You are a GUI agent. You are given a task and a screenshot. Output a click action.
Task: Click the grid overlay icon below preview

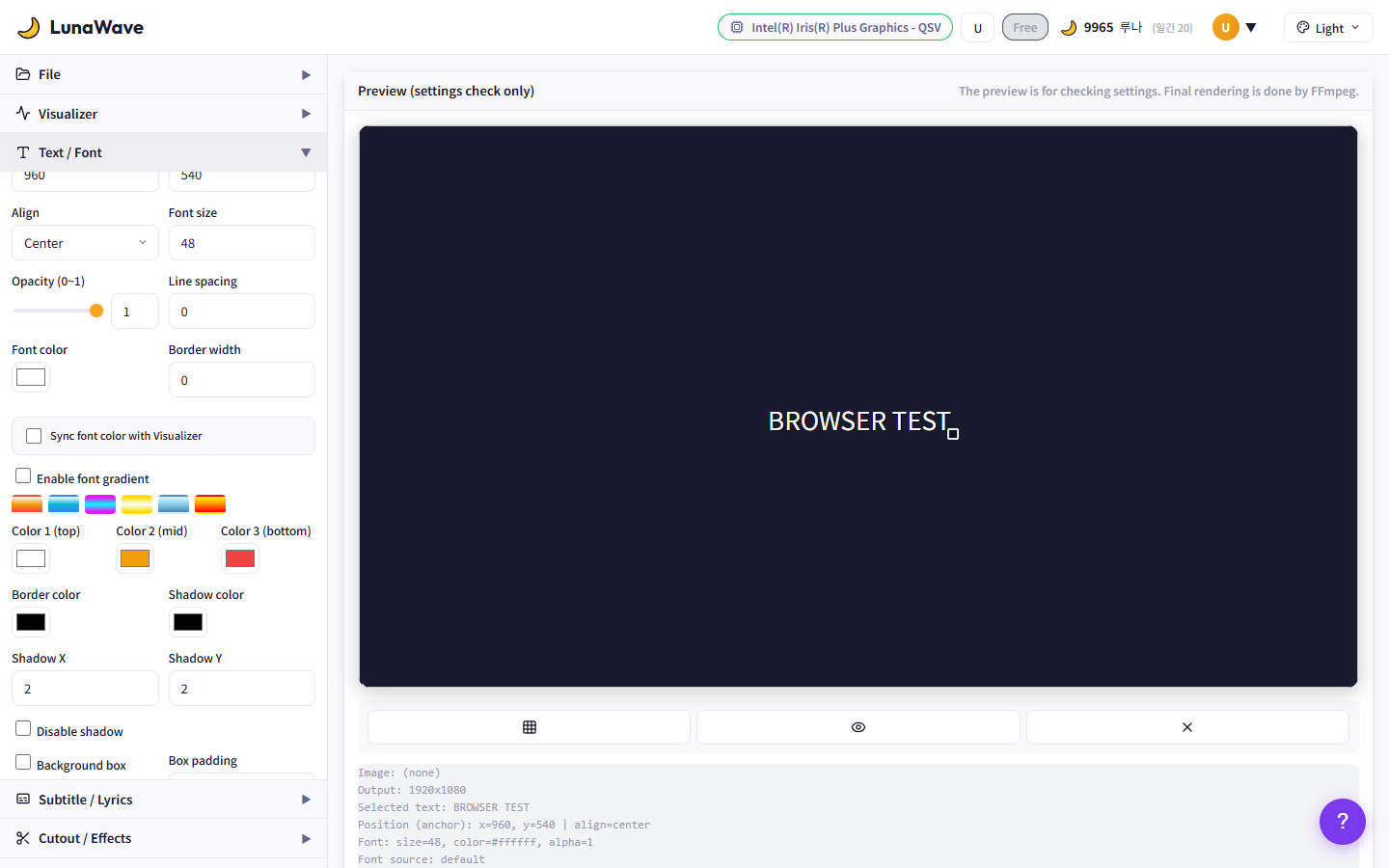529,727
